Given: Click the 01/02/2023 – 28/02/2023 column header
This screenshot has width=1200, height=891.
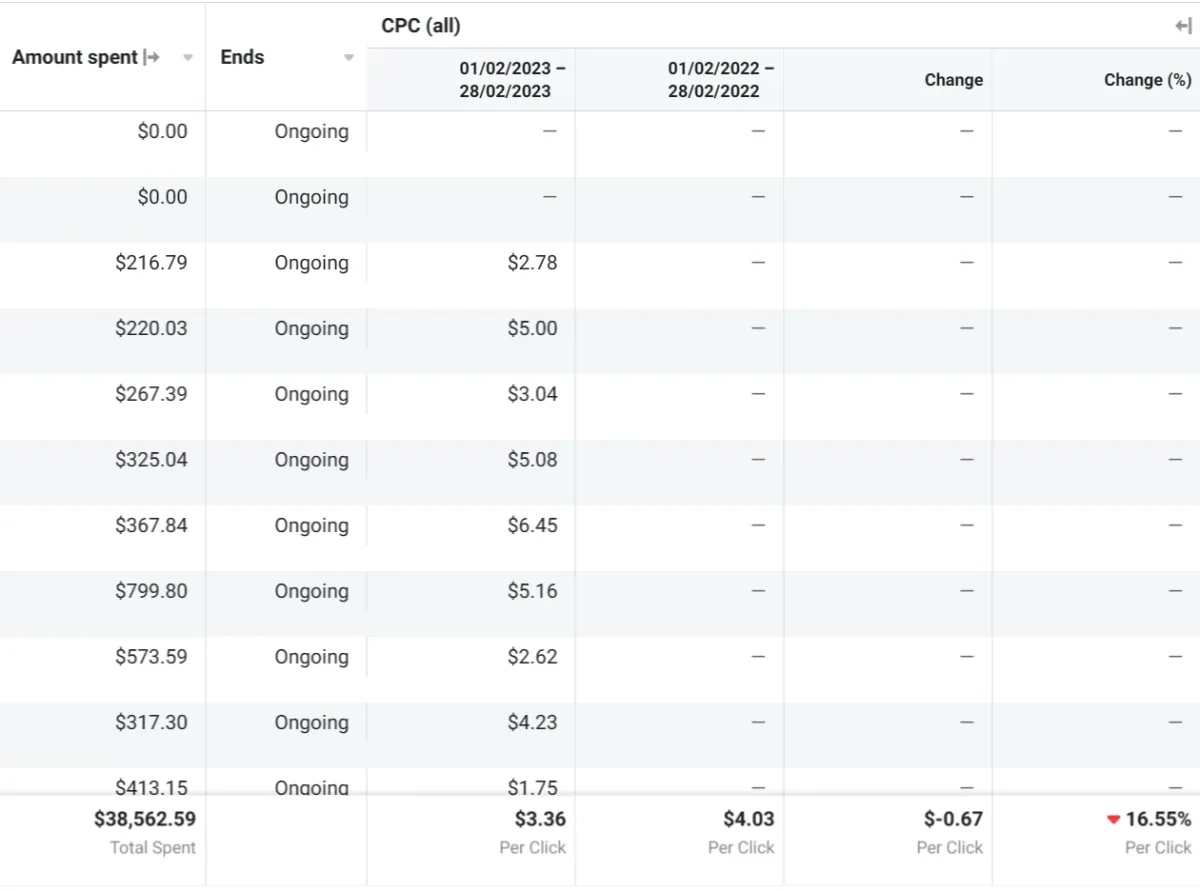Looking at the screenshot, I should point(512,80).
